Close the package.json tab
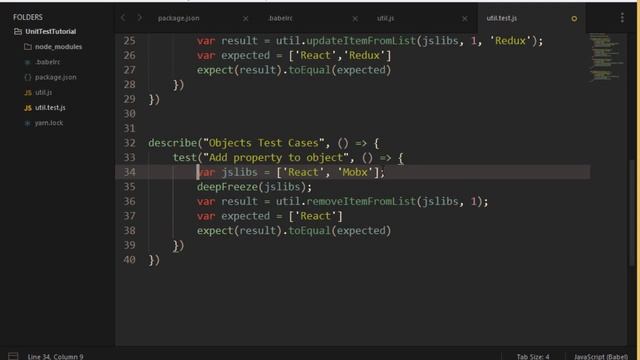The width and height of the screenshot is (640, 360). pos(245,18)
